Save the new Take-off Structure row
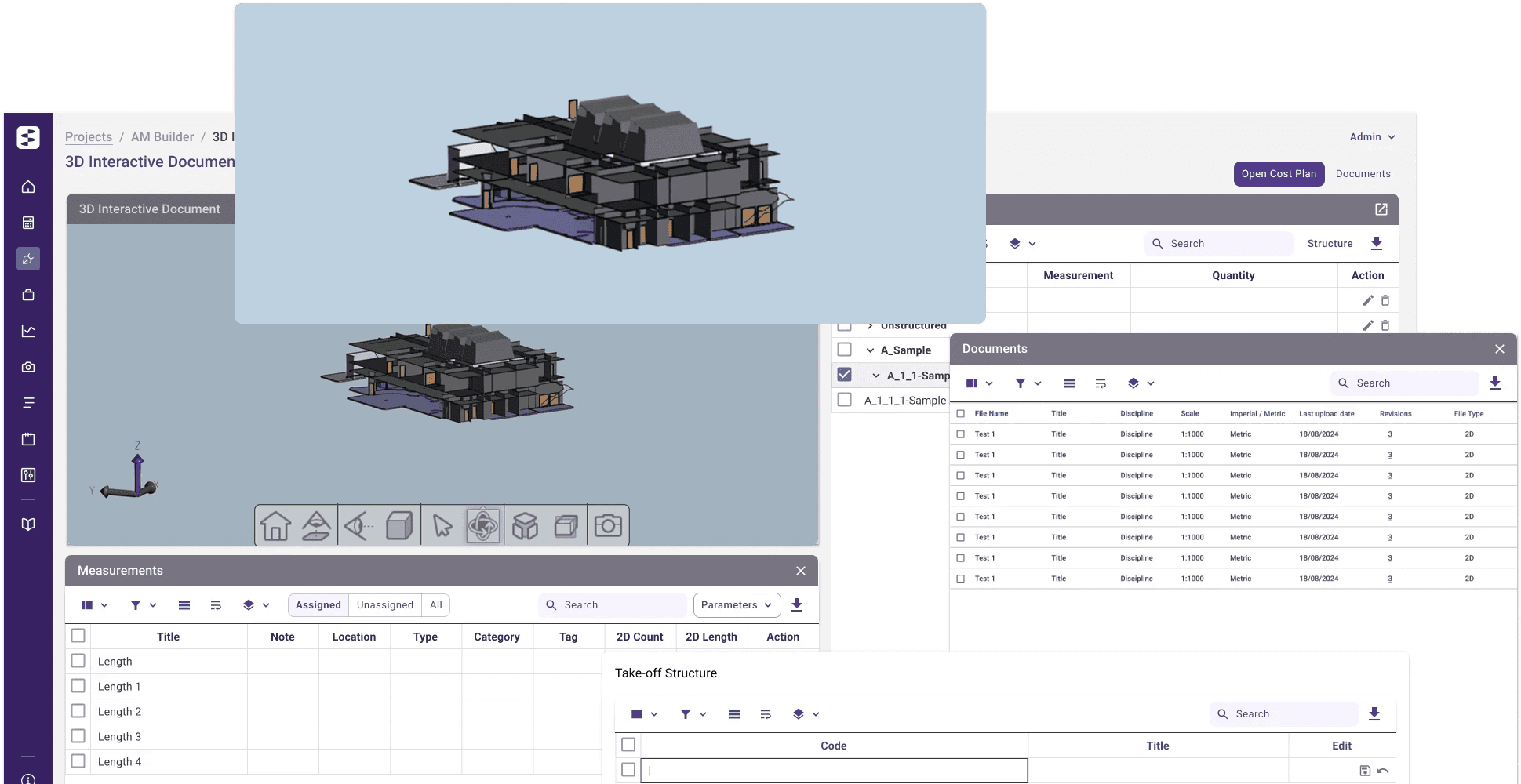Image resolution: width=1521 pixels, height=784 pixels. [x=1365, y=771]
